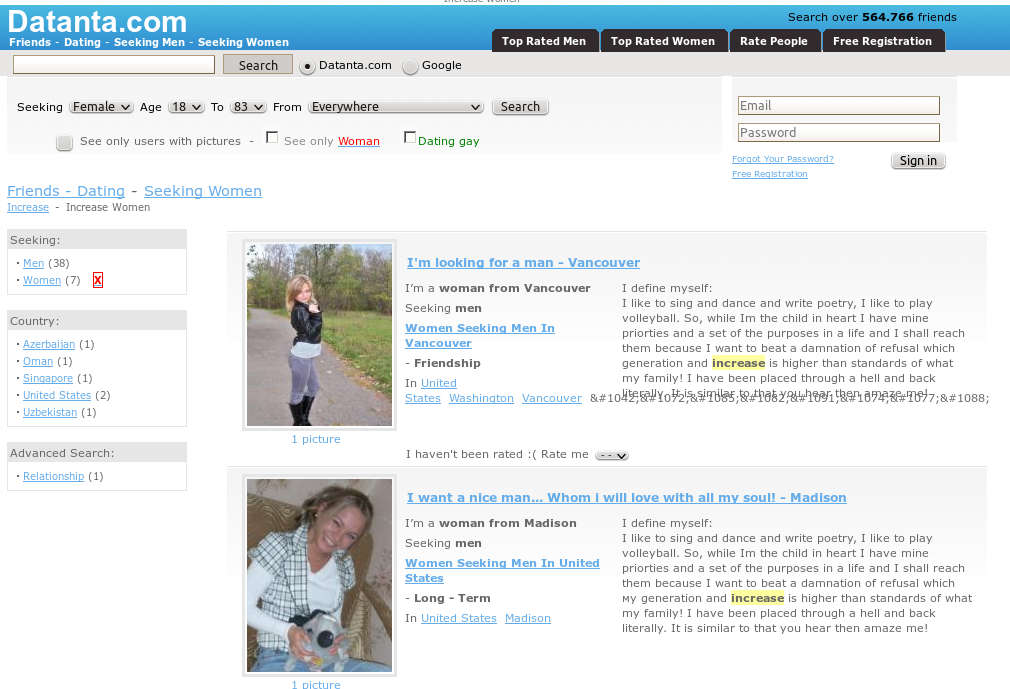Focus the Password input field
Viewport: 1010px width, 689px height.
[839, 133]
